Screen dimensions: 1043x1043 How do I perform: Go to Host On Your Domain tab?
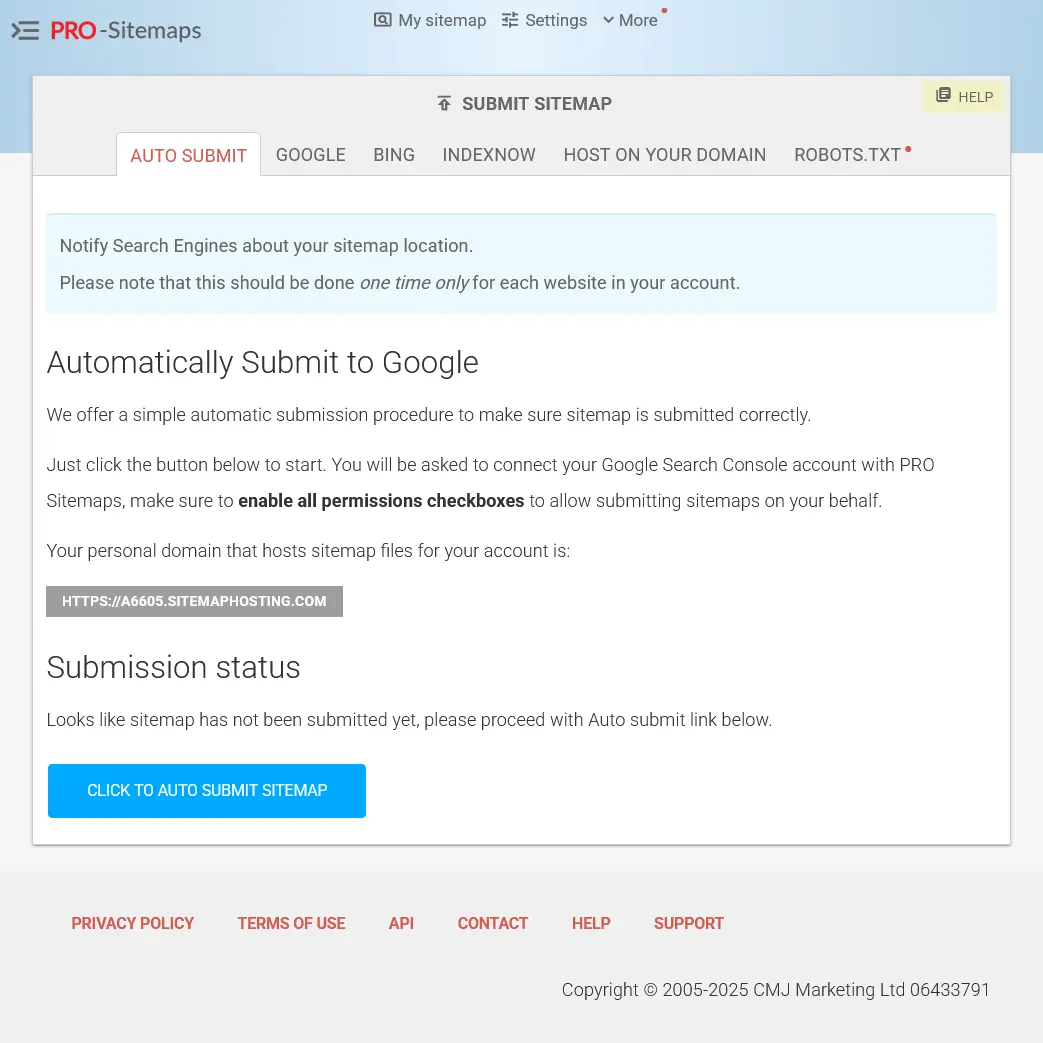click(664, 155)
